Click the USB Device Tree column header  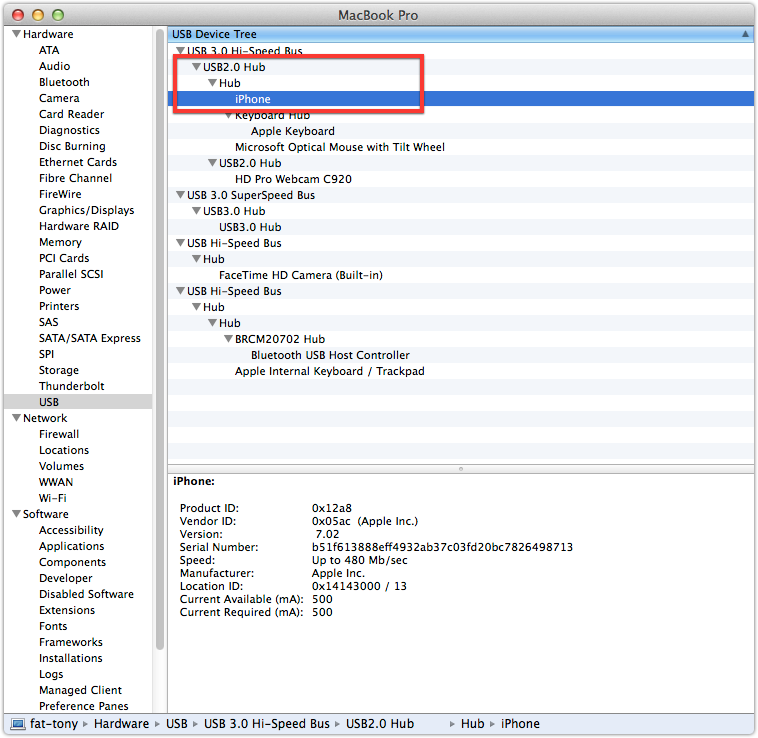pyautogui.click(x=461, y=34)
